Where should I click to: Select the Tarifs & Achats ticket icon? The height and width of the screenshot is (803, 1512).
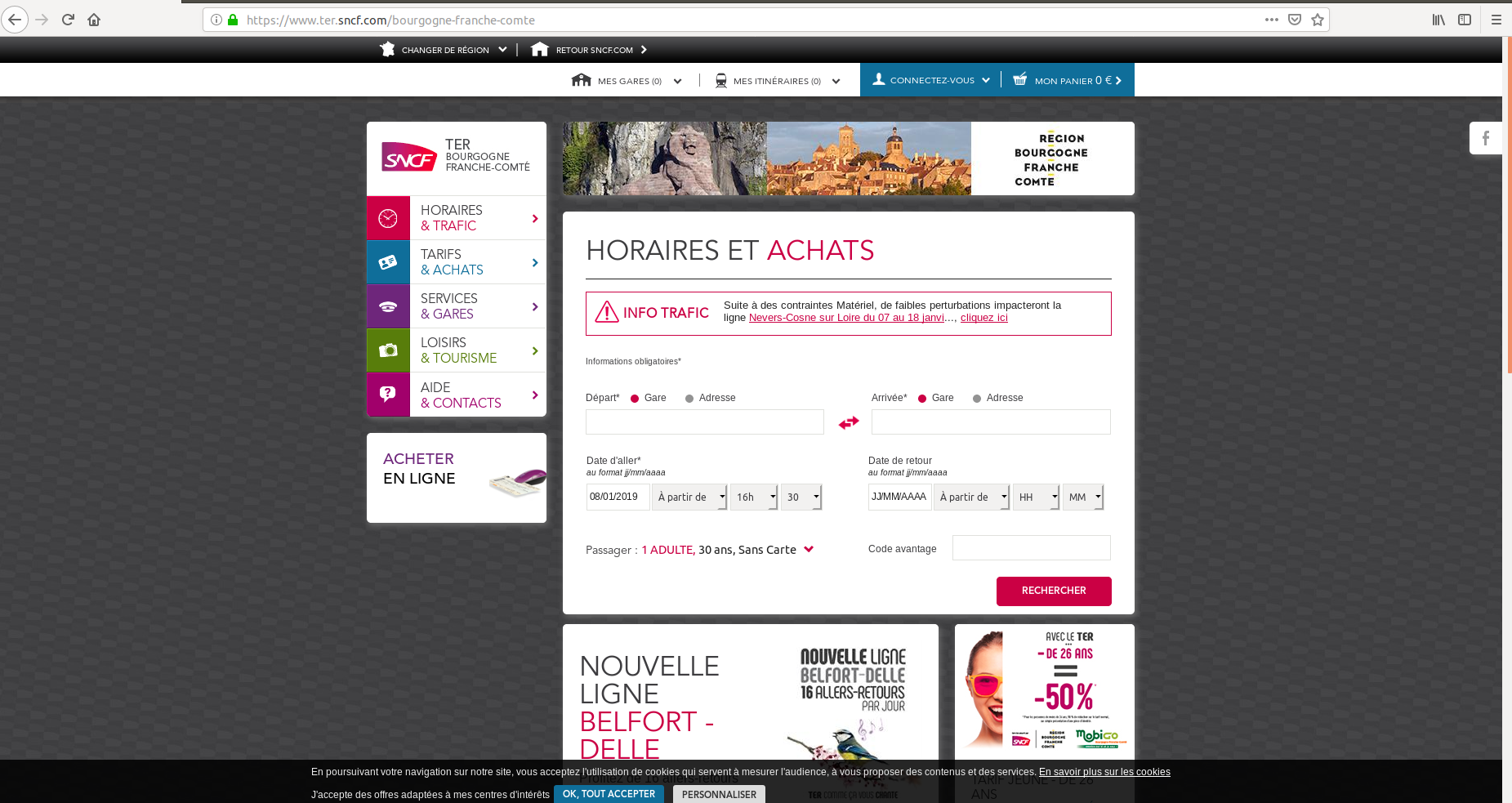(388, 261)
